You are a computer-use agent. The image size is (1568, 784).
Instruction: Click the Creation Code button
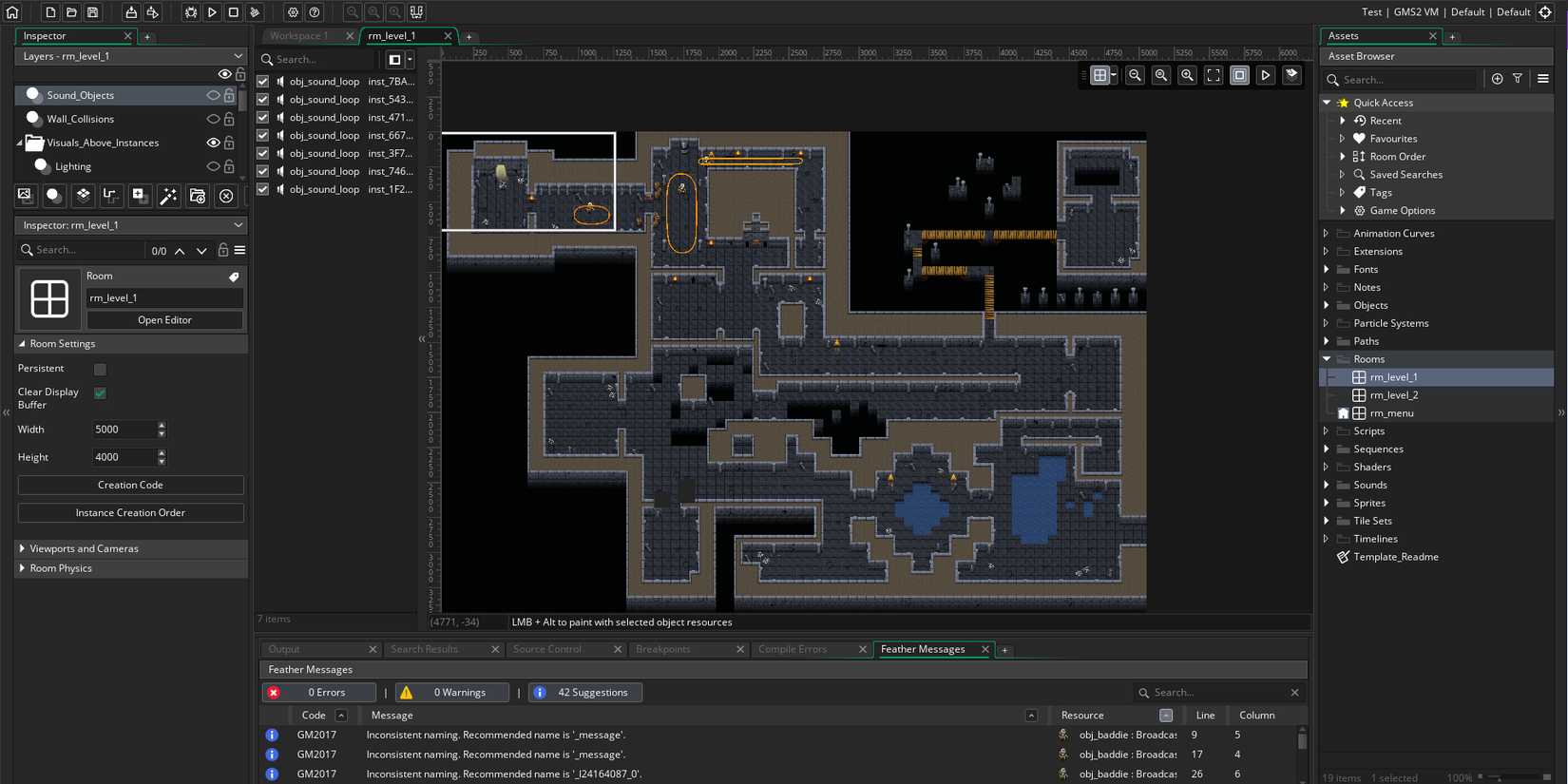tap(130, 485)
